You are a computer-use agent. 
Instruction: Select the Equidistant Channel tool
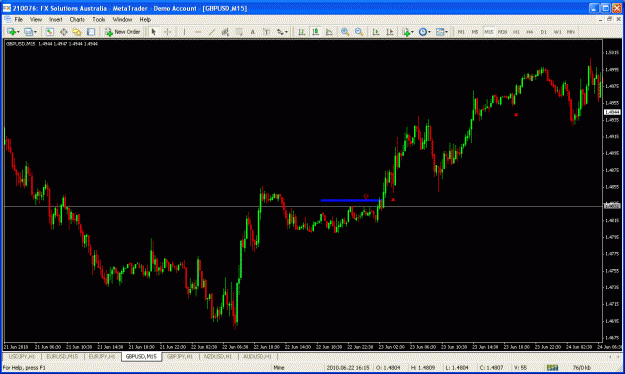tap(225, 32)
